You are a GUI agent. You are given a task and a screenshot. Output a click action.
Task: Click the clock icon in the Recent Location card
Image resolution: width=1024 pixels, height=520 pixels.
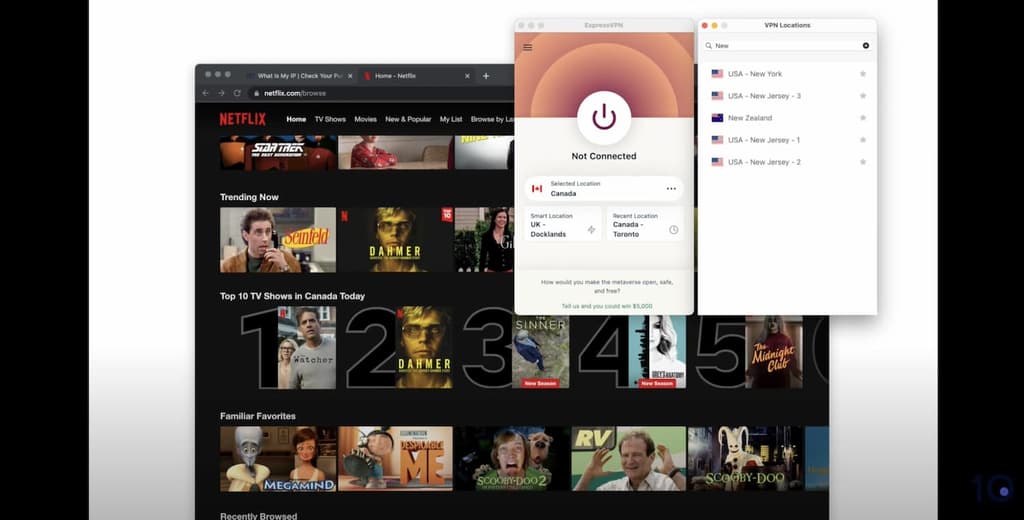click(x=674, y=230)
